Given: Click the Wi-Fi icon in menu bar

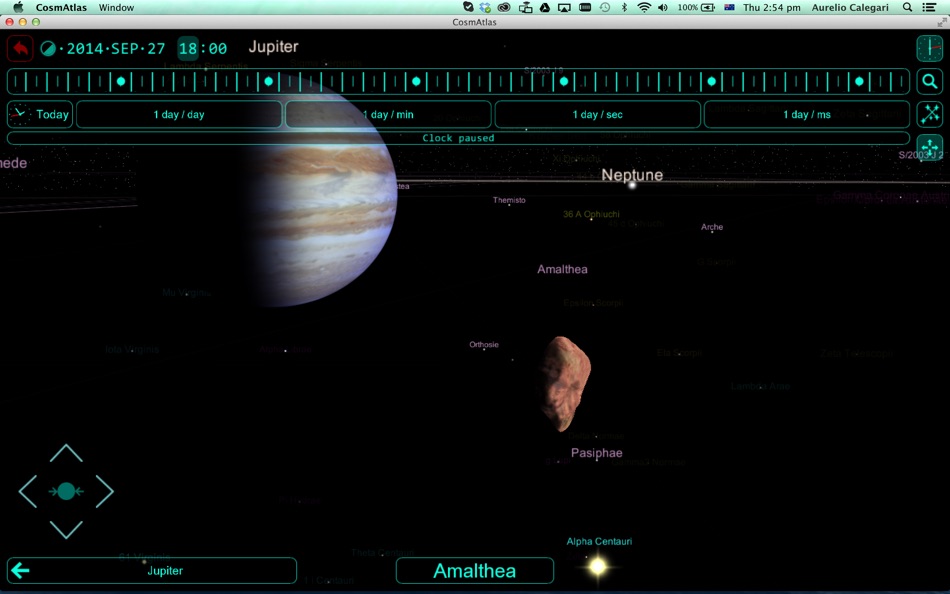Looking at the screenshot, I should click(x=644, y=7).
